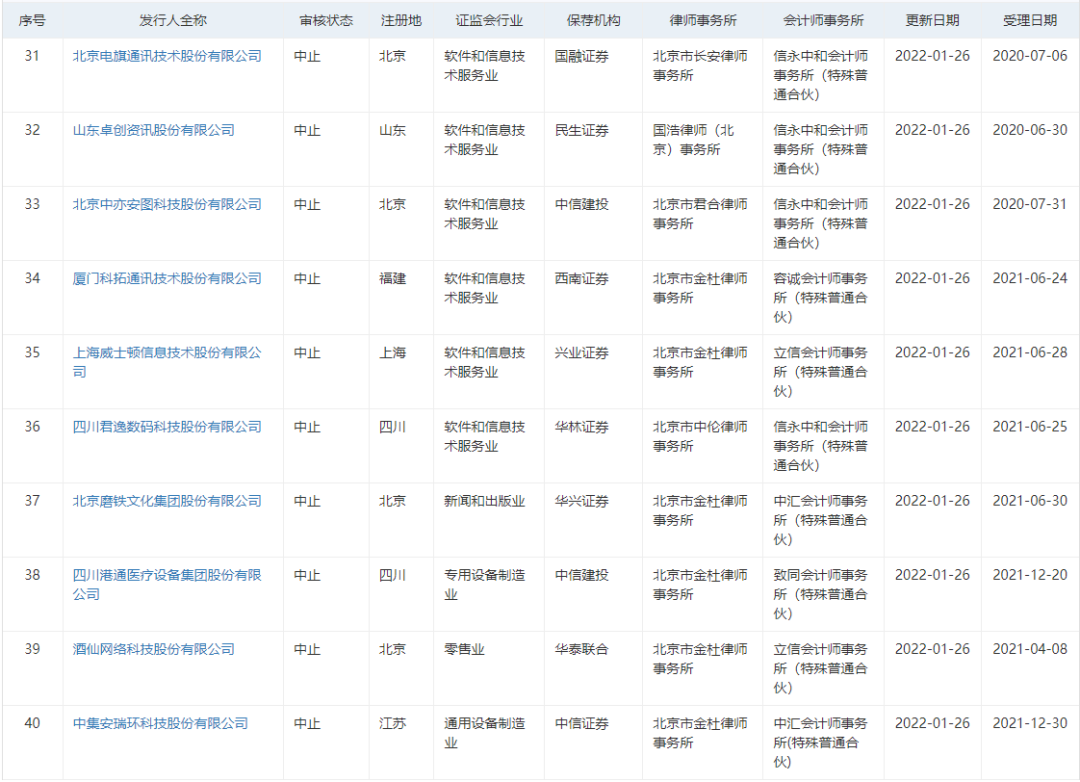This screenshot has width=1080, height=782.
Task: Click the 更新日期 column header
Action: point(932,21)
